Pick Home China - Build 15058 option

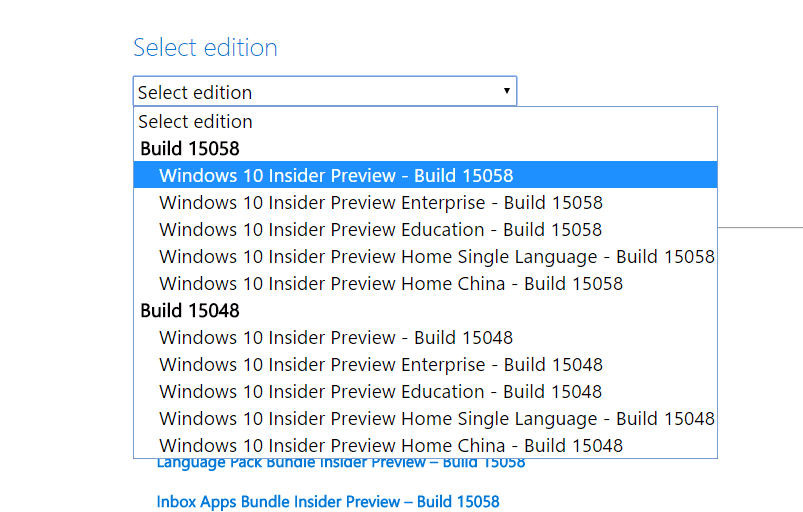click(x=390, y=284)
